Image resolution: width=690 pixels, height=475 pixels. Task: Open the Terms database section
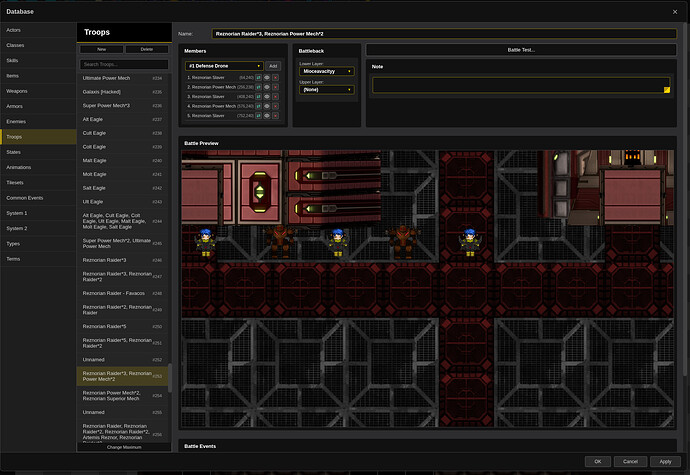coord(38,259)
